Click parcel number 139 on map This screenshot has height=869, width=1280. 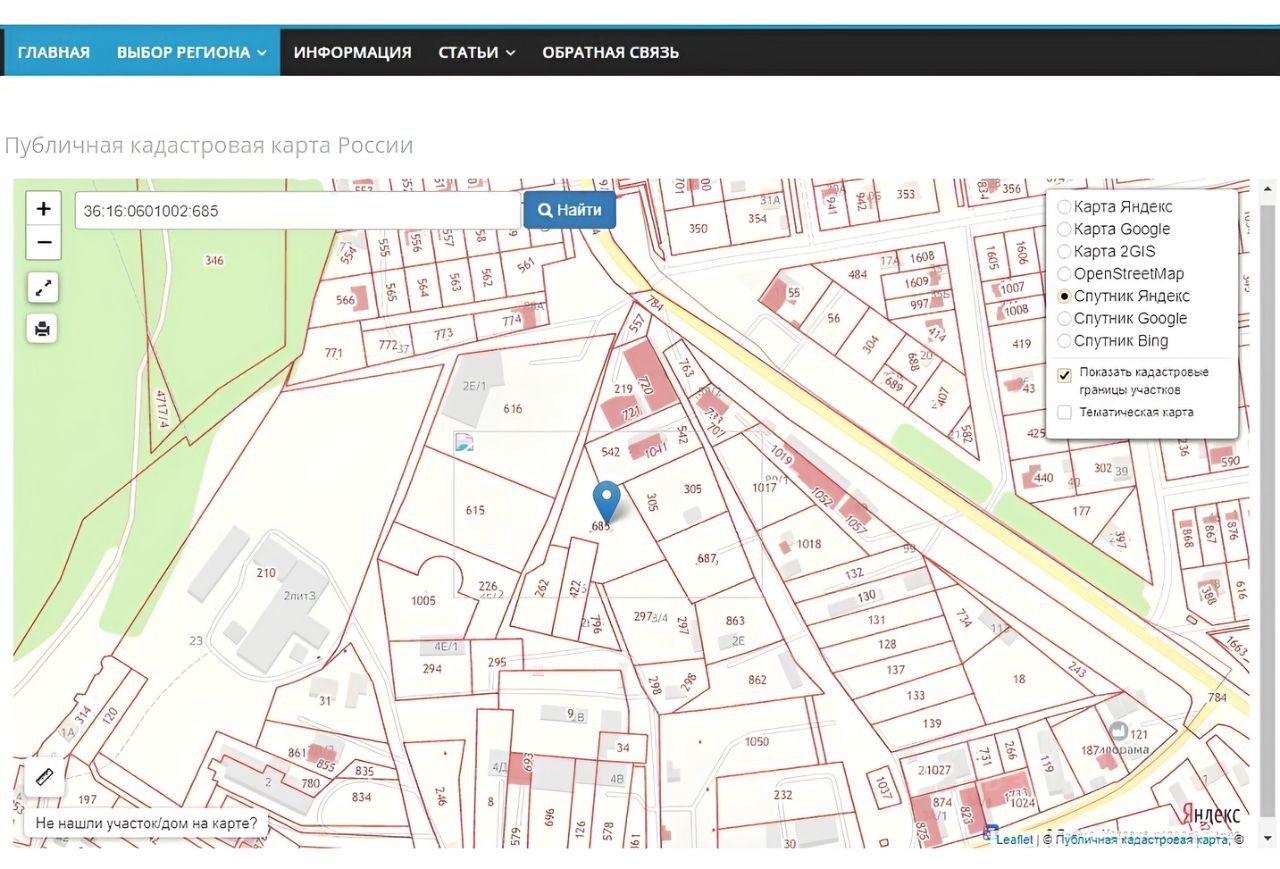[x=932, y=723]
